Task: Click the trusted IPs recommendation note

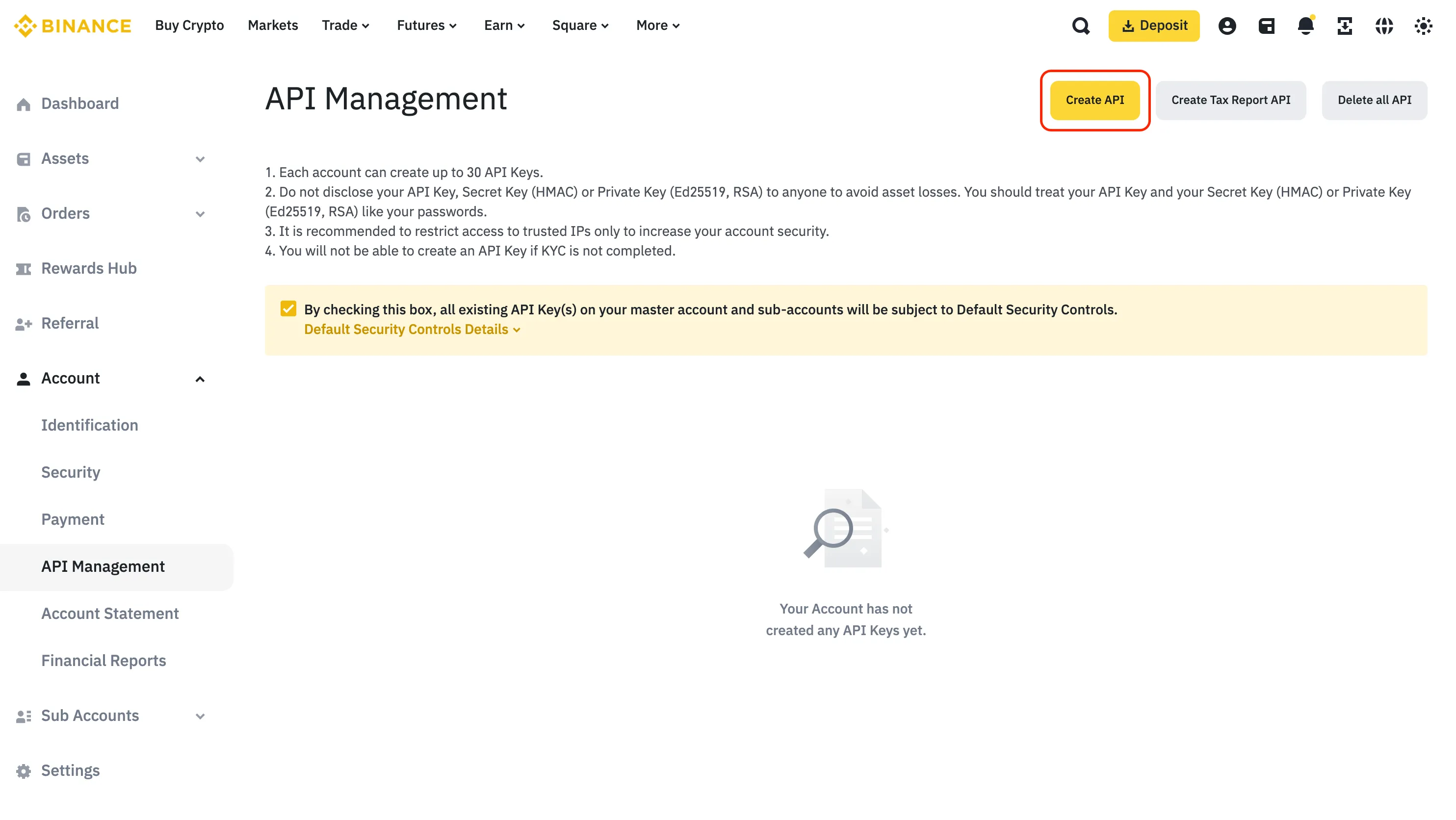Action: coord(546,231)
